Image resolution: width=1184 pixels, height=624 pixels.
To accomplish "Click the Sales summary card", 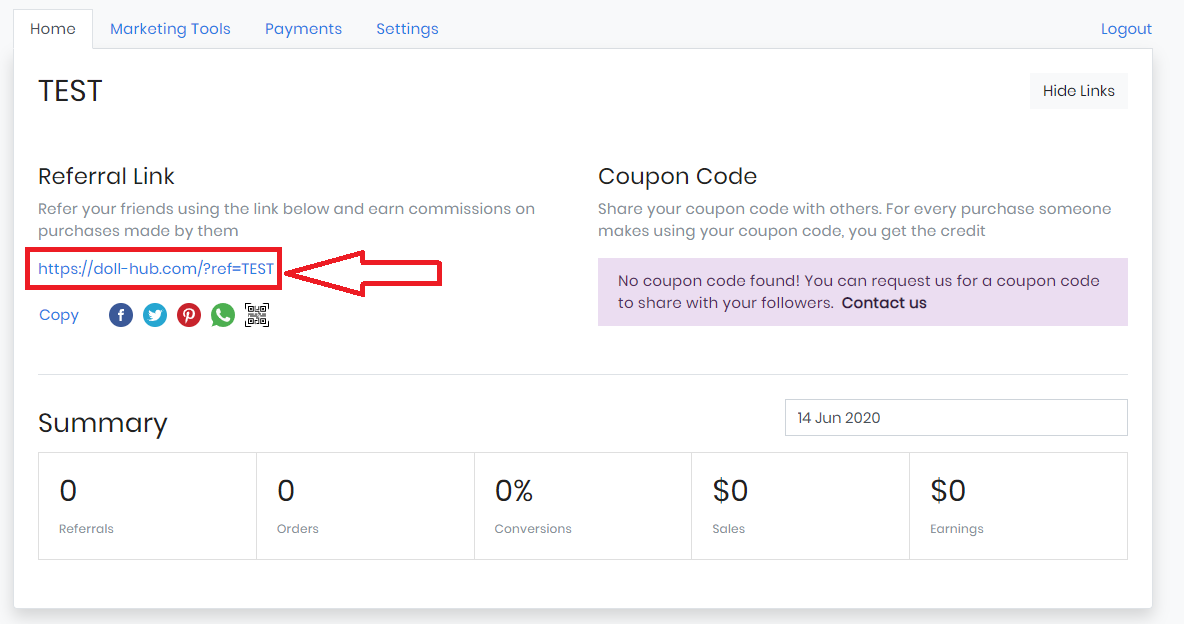I will [800, 506].
